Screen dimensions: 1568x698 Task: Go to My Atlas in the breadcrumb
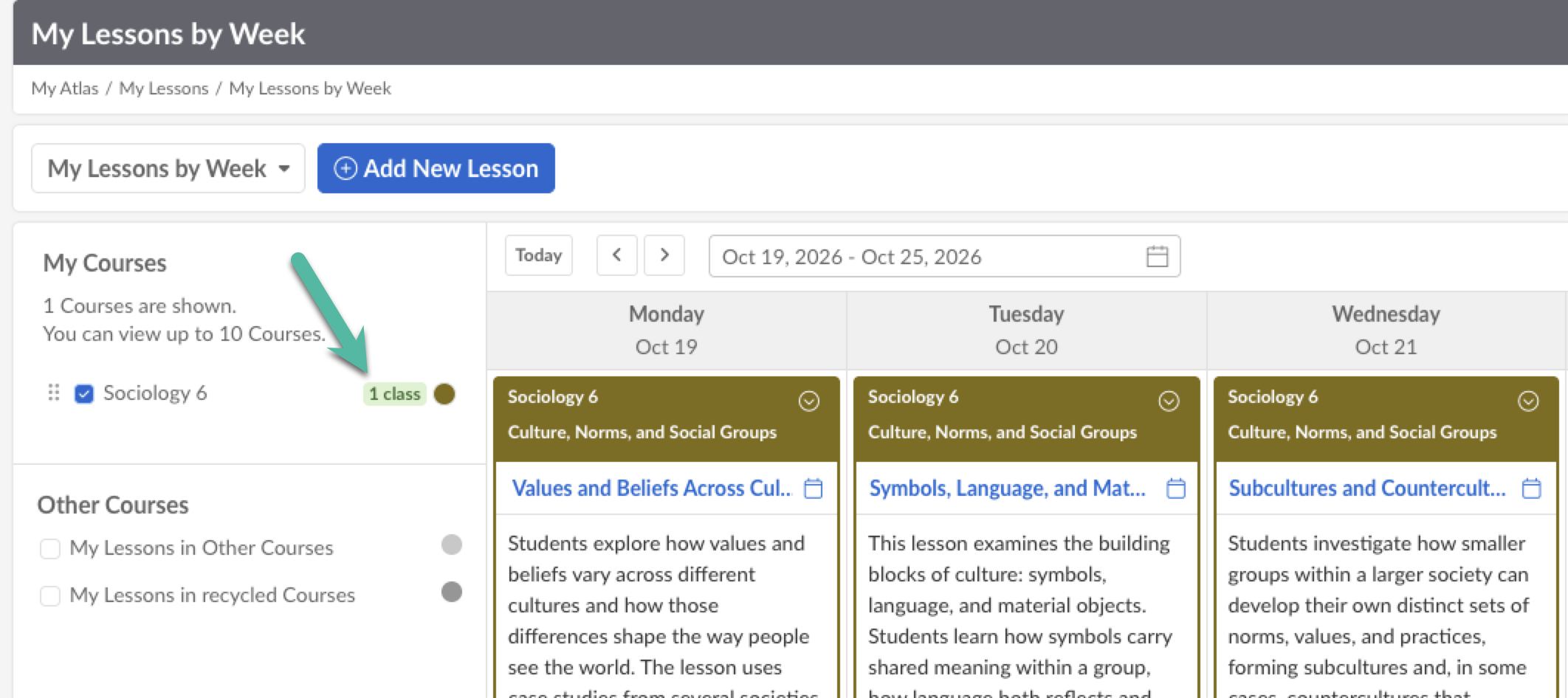point(65,89)
